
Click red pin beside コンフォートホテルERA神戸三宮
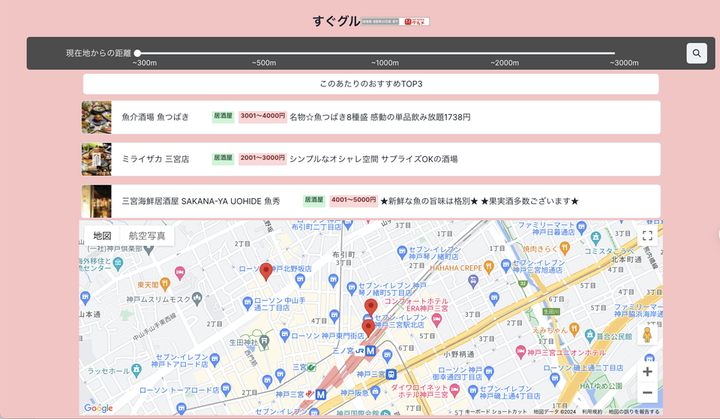pyautogui.click(x=371, y=307)
